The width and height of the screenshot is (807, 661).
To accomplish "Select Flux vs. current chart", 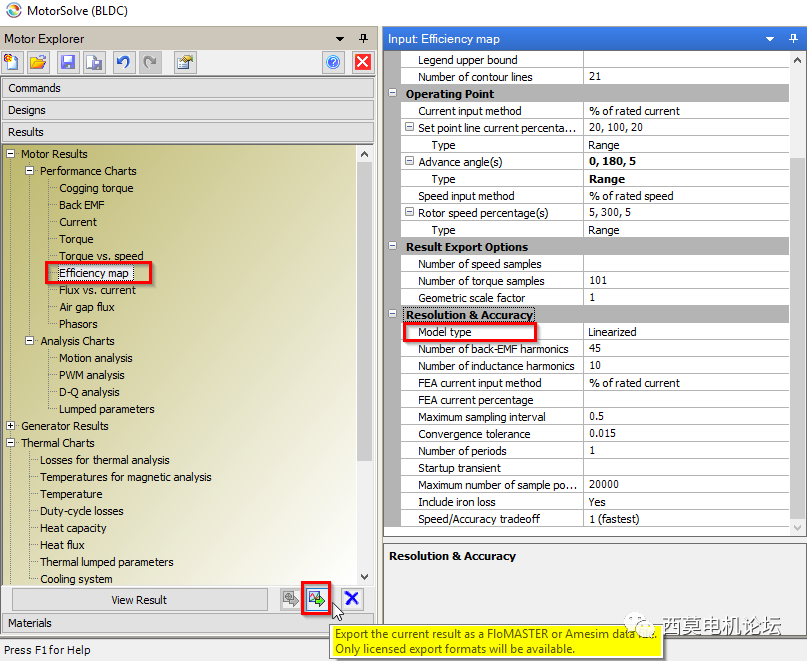I will point(97,290).
